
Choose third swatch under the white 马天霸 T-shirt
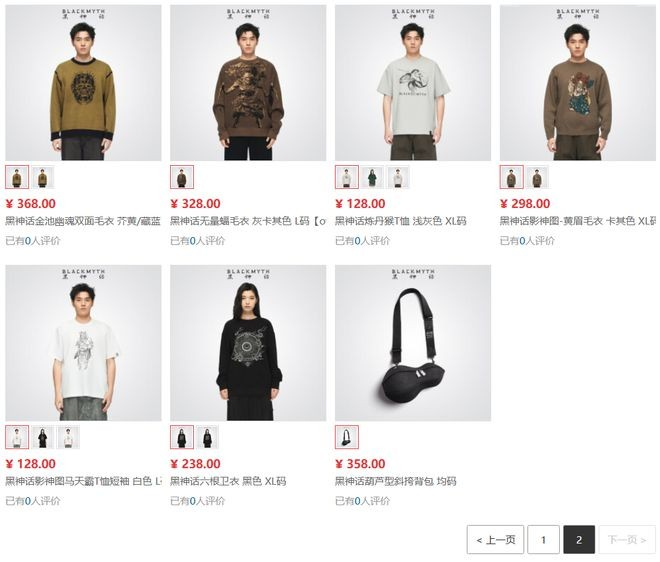tap(68, 437)
